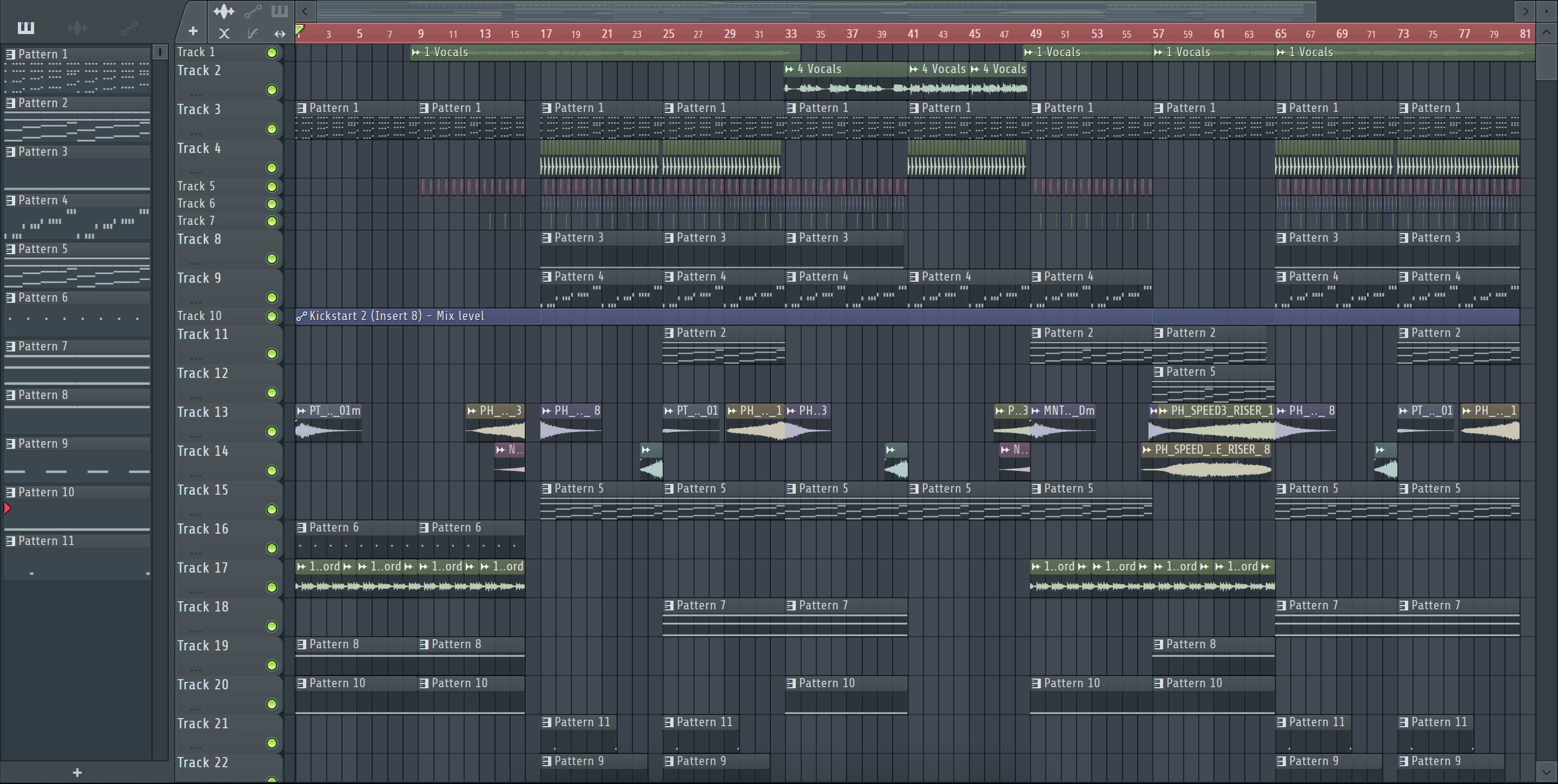Viewport: 1558px width, 784px height.
Task: Open clip menu of first 4 Vocals clip
Action: click(x=789, y=69)
